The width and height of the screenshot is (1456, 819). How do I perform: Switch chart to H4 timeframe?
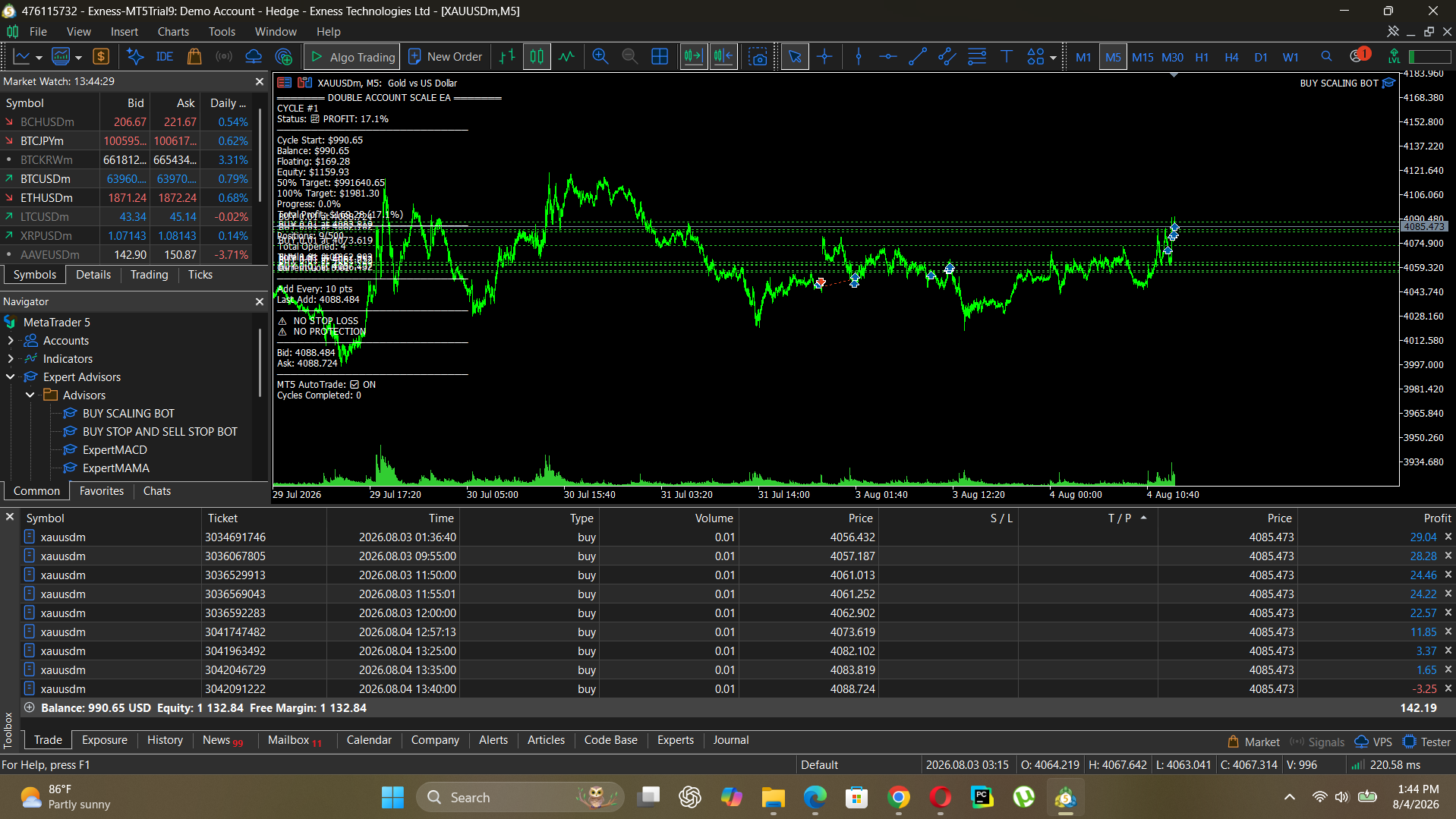1231,57
